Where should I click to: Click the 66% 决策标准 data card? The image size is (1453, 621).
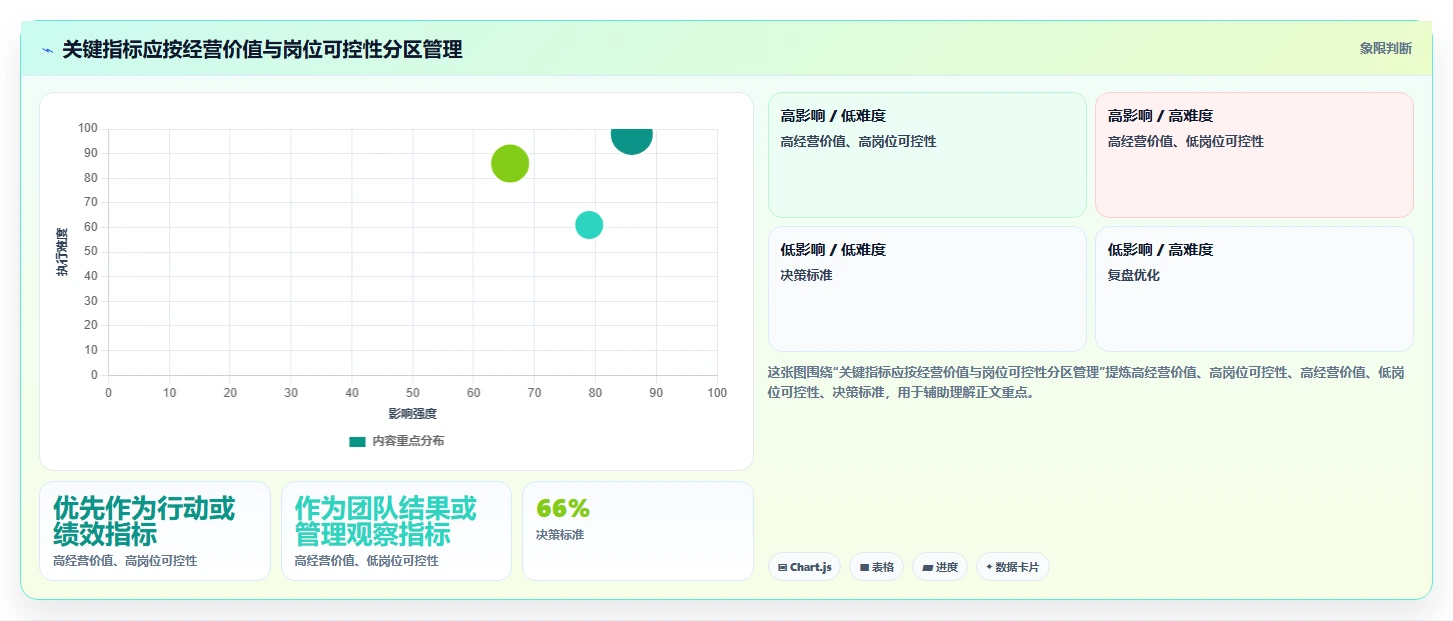pos(638,531)
